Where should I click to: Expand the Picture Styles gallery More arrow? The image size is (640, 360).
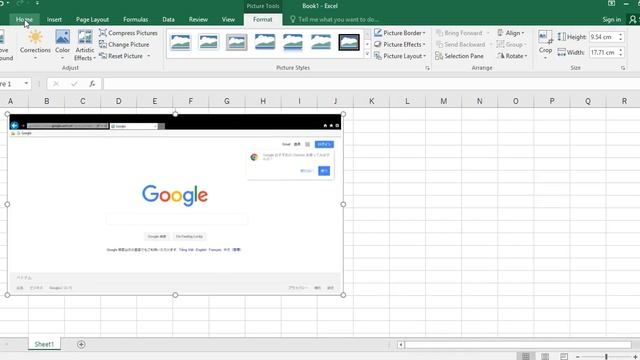click(x=367, y=54)
